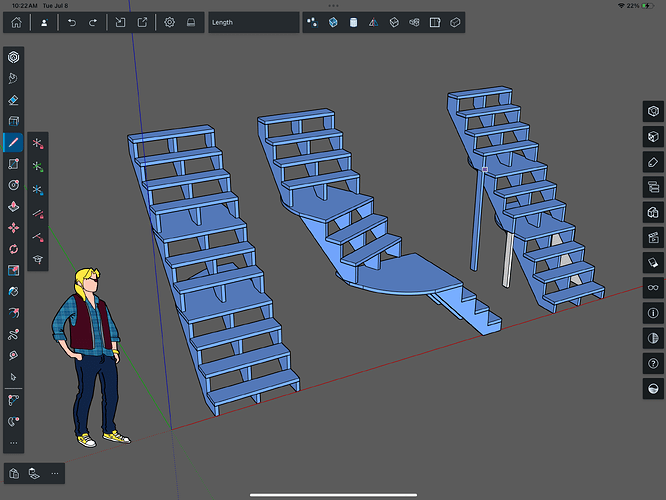Select the active Line tool

(x=13, y=142)
